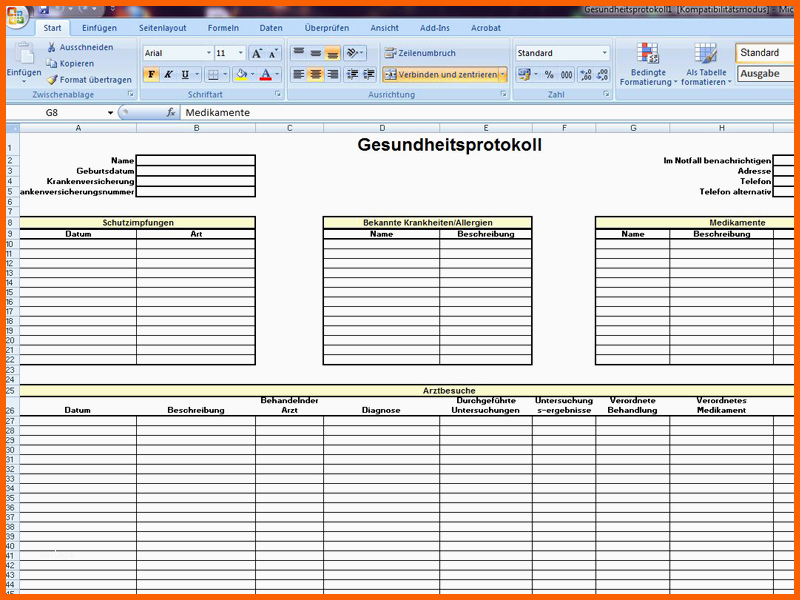This screenshot has height=600, width=800.
Task: Click the Einfügen clipboard icon
Action: click(x=23, y=54)
